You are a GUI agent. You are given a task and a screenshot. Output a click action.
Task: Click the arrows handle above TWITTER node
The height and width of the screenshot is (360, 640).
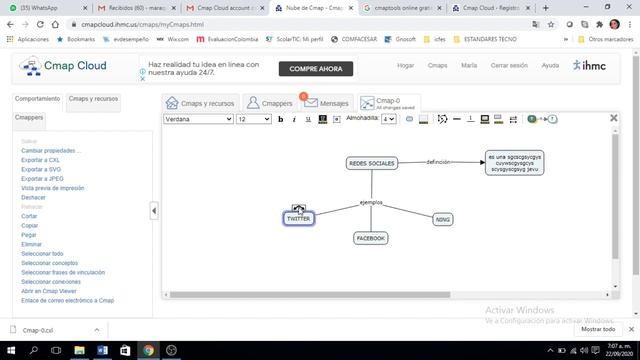click(x=299, y=208)
